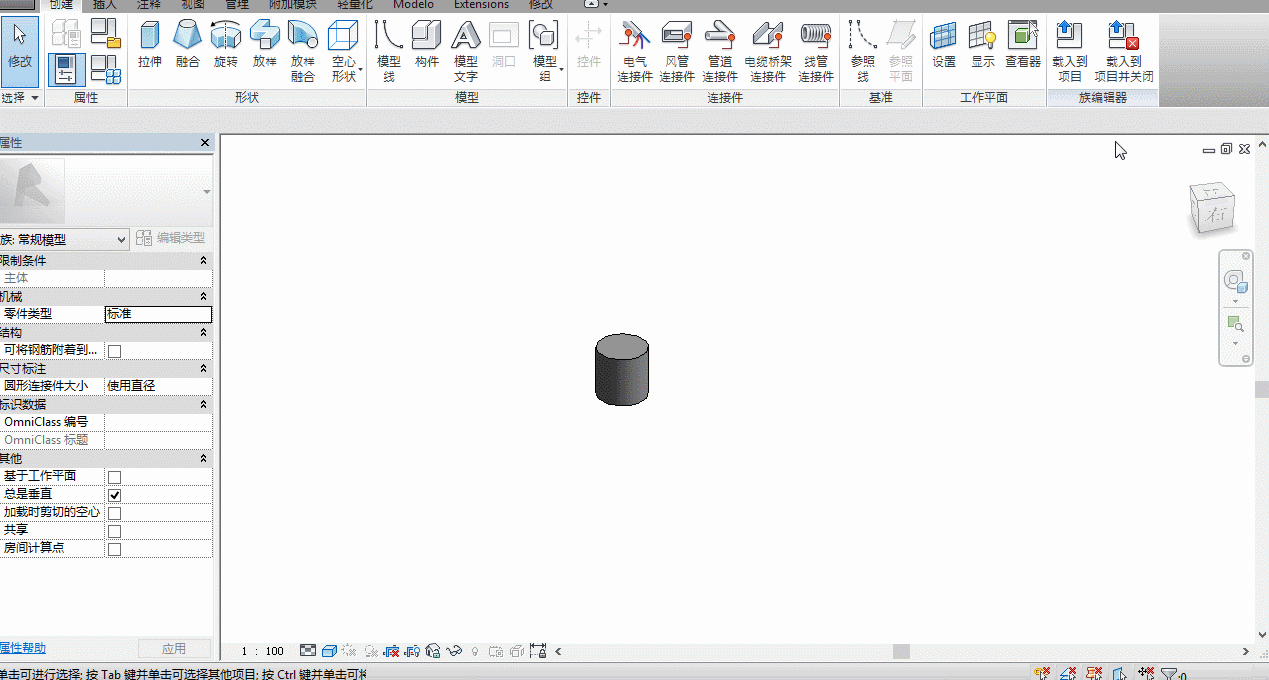Screen dimensions: 1269x680
Task: Open work plane 设置 (Set)
Action: [944, 46]
